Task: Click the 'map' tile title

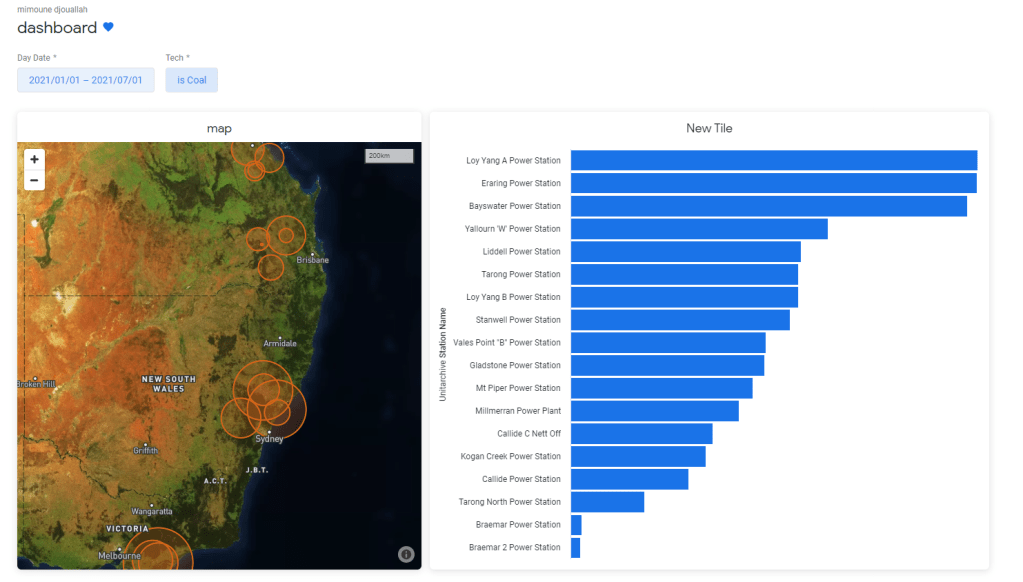Action: [x=219, y=128]
